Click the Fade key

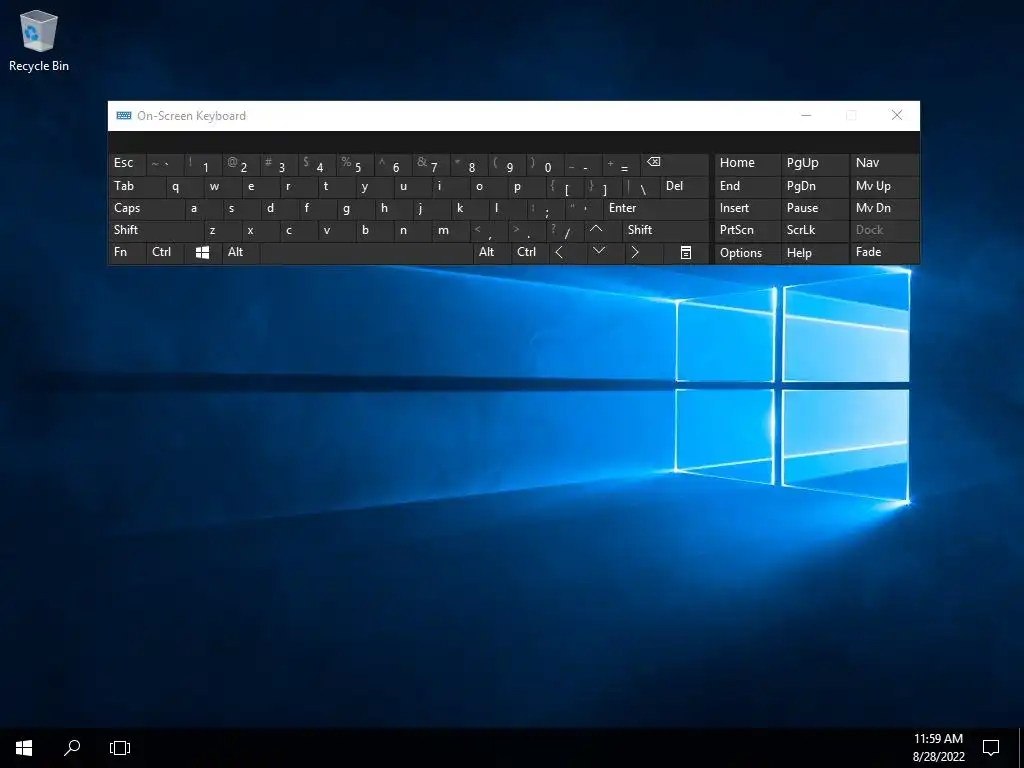pyautogui.click(x=884, y=252)
